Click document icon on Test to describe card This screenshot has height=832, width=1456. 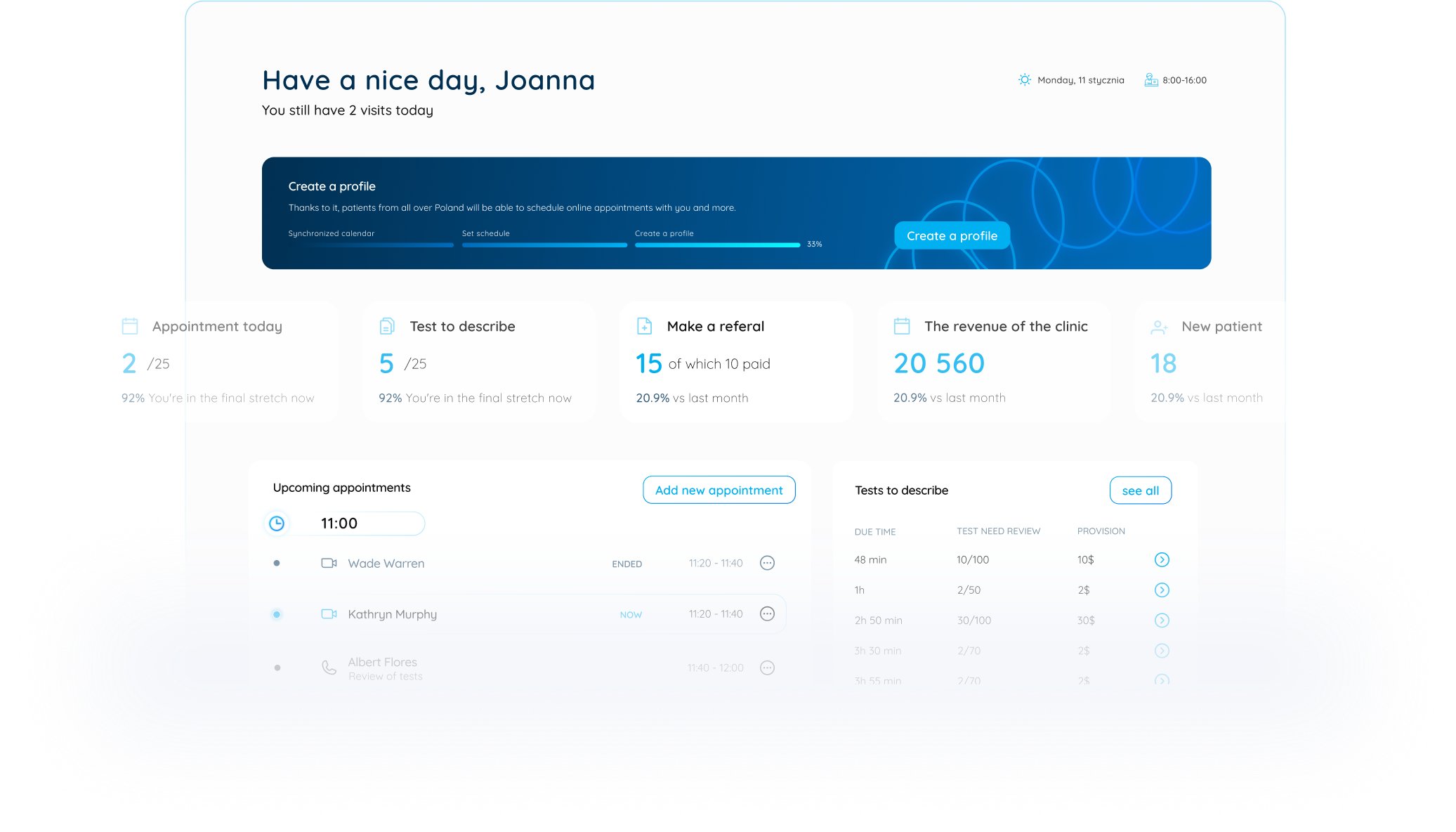(x=387, y=326)
